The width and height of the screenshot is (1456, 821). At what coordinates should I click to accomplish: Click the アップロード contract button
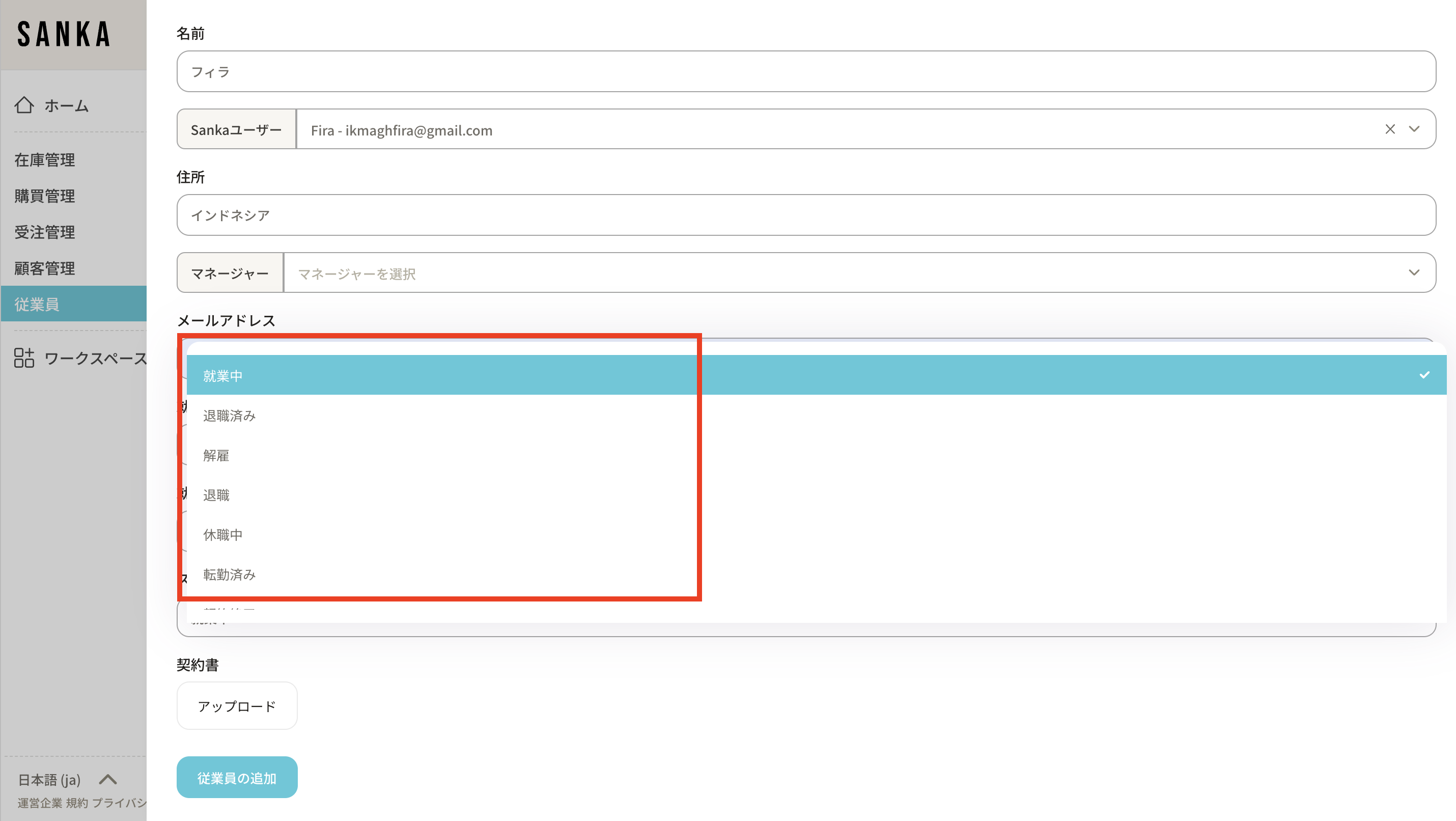click(237, 706)
